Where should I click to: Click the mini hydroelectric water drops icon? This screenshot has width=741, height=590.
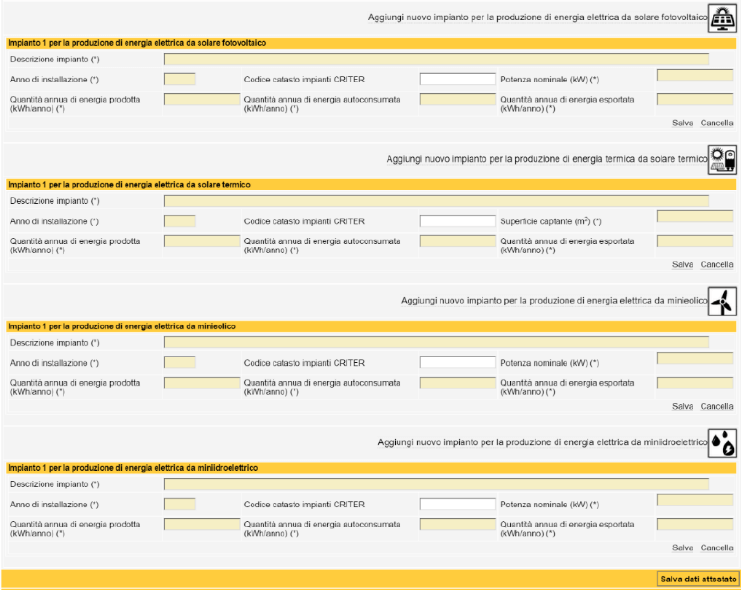[x=722, y=443]
